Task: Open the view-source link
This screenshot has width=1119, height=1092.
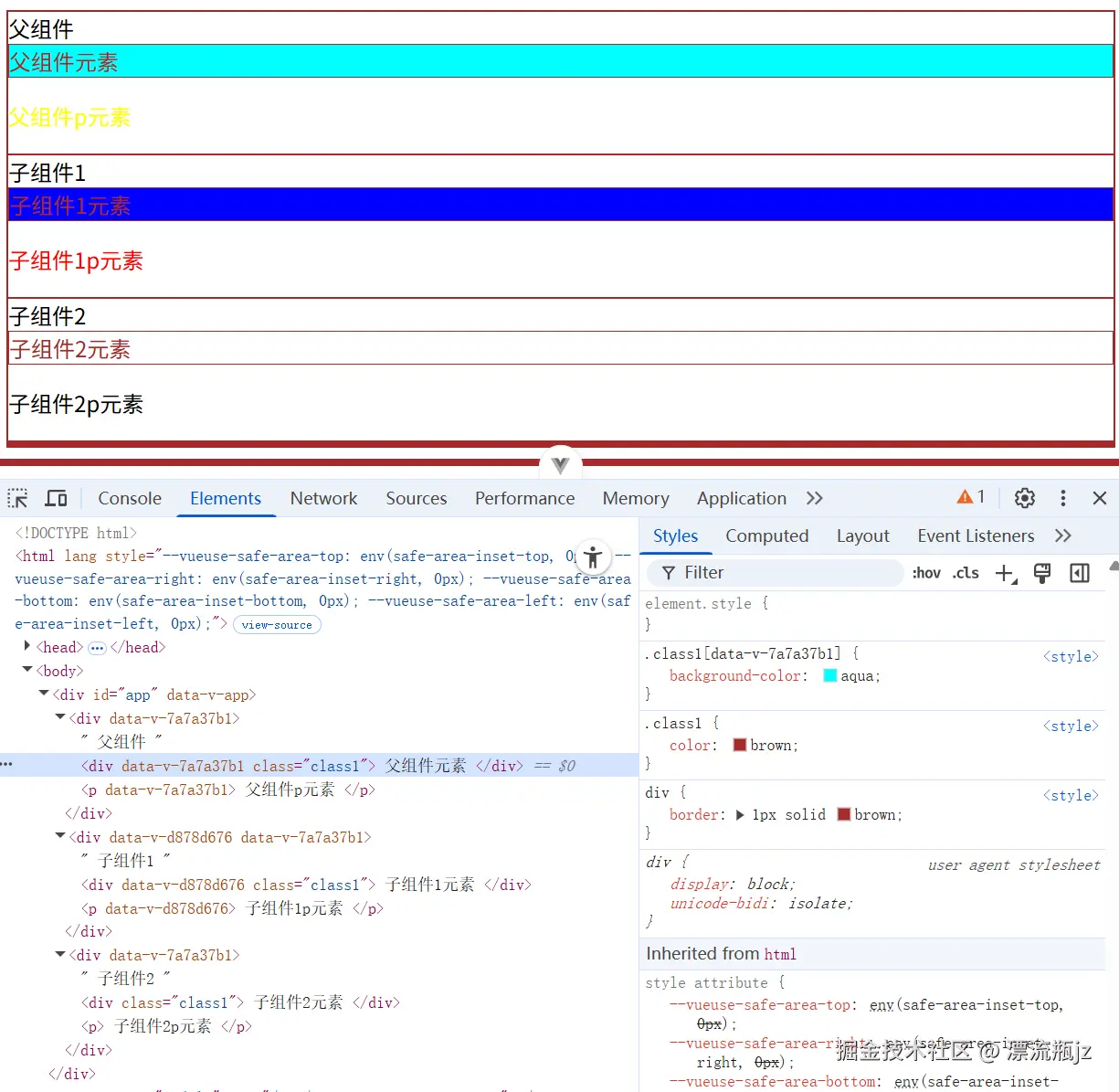Action: coord(277,624)
